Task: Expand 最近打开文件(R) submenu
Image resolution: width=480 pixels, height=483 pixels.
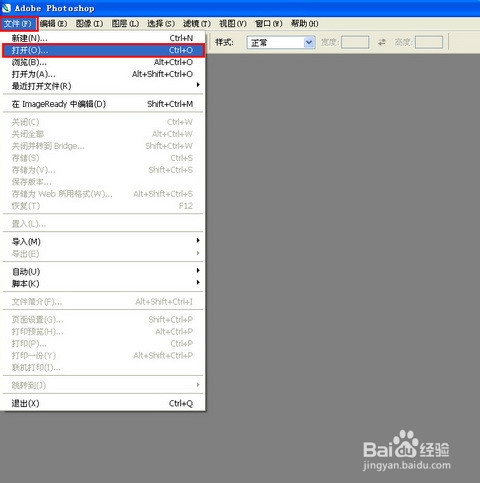Action: click(x=103, y=86)
